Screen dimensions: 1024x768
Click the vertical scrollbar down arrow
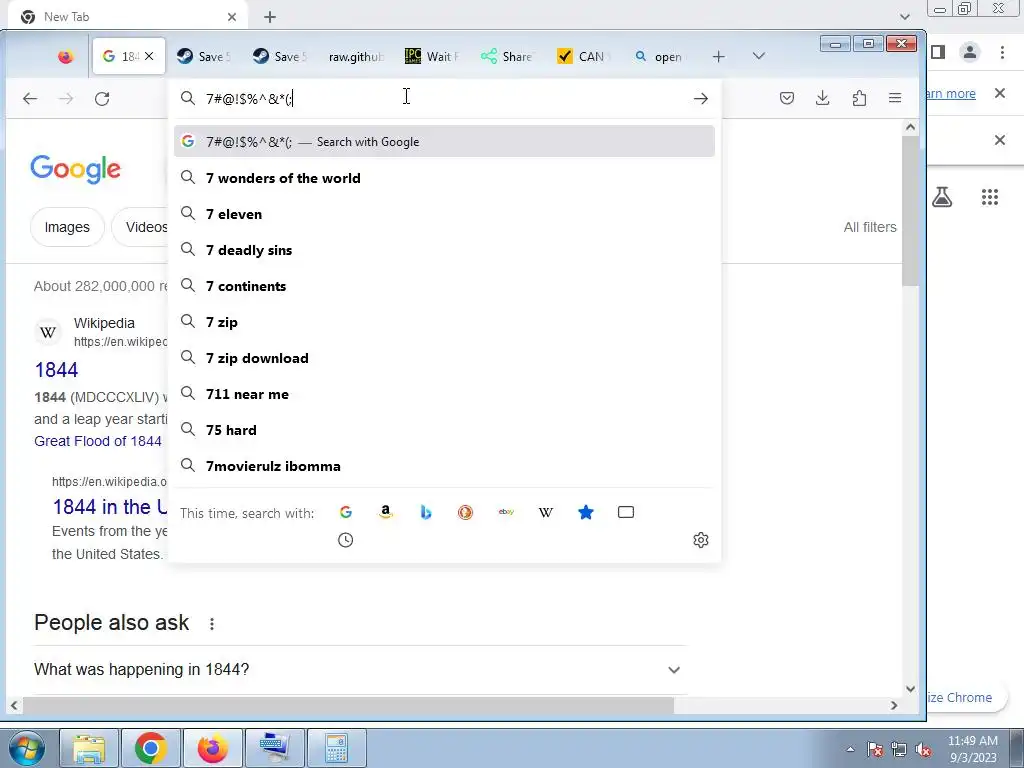pos(910,688)
